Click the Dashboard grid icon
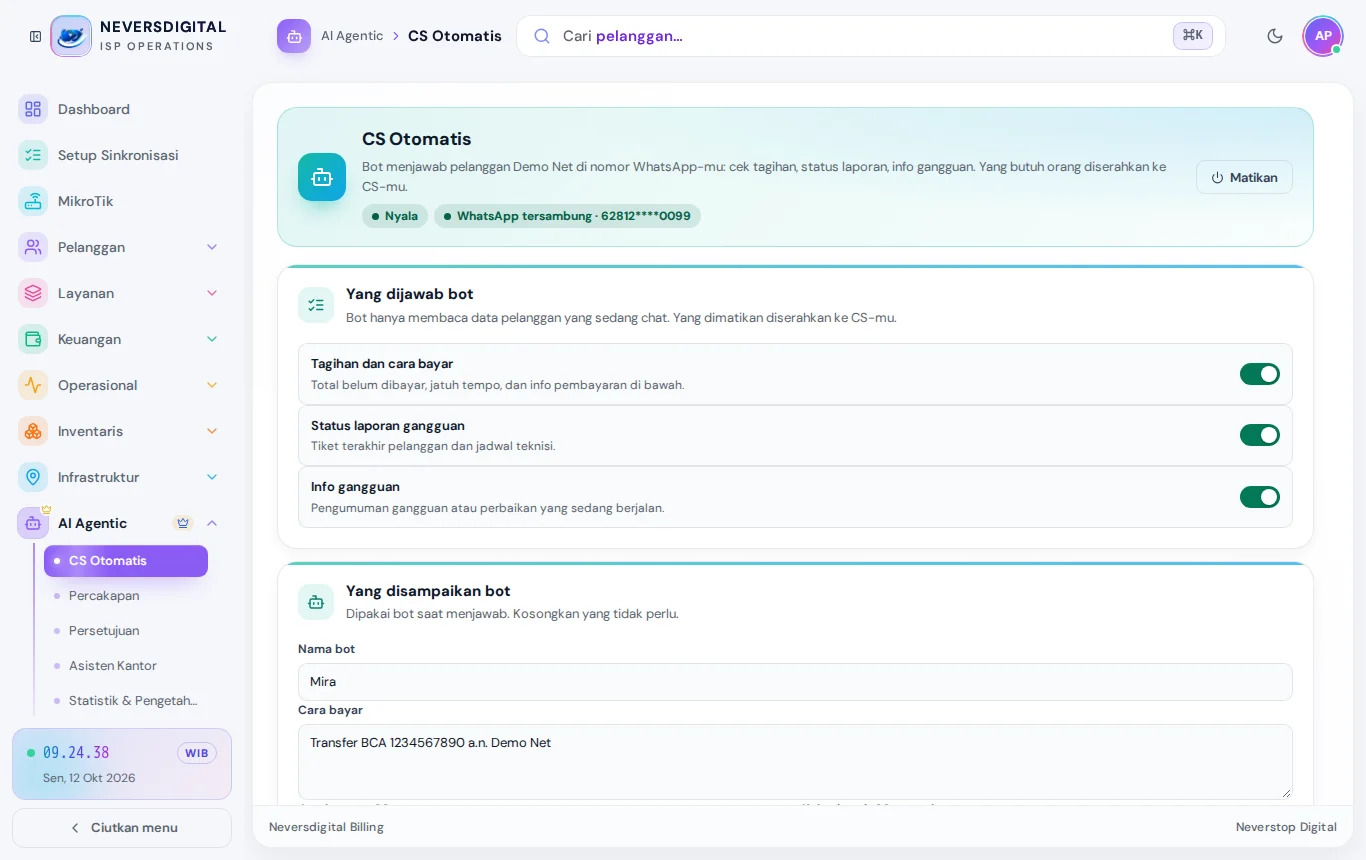Image resolution: width=1366 pixels, height=860 pixels. tap(33, 109)
